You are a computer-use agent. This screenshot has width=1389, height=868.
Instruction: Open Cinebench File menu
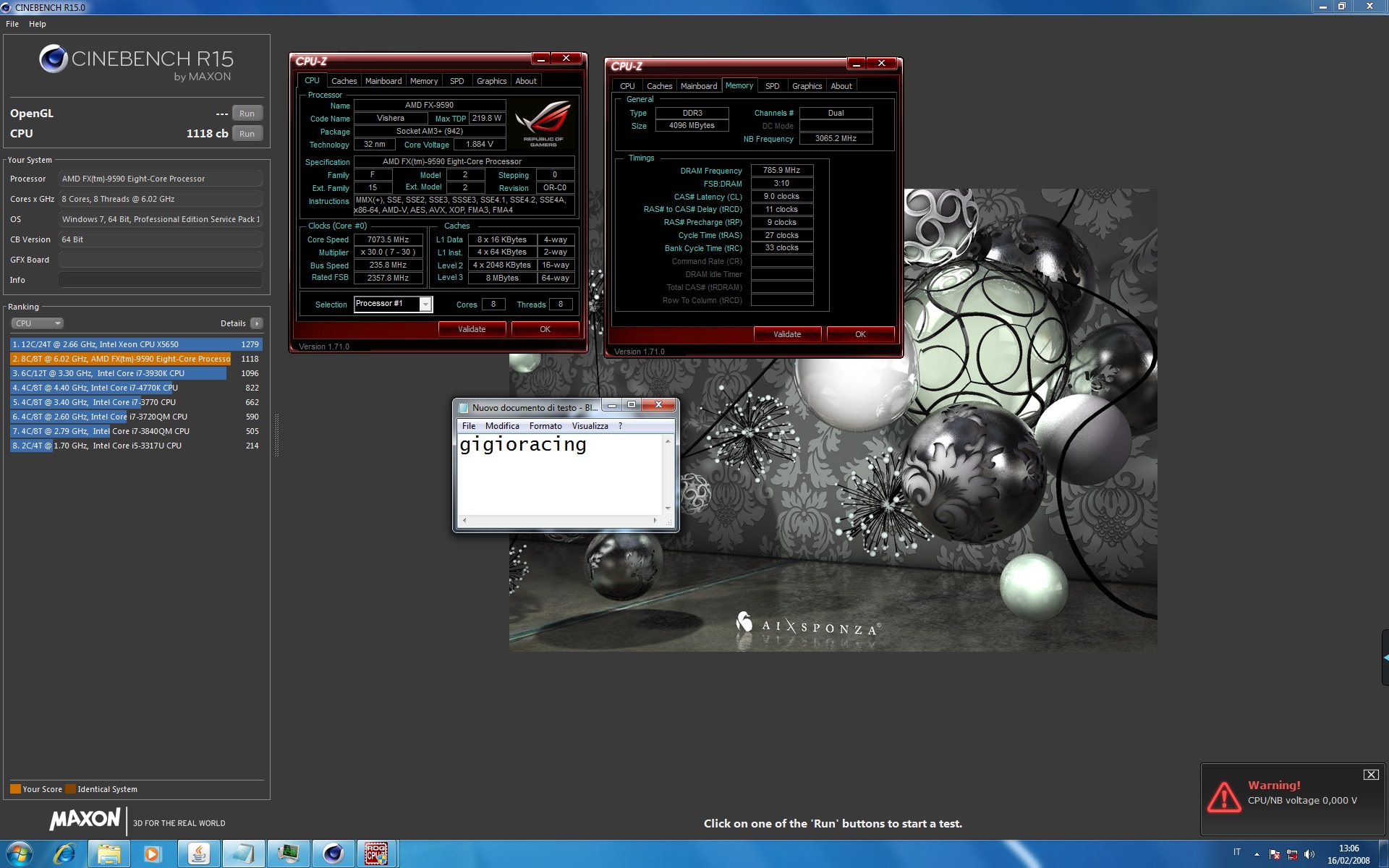(12, 24)
